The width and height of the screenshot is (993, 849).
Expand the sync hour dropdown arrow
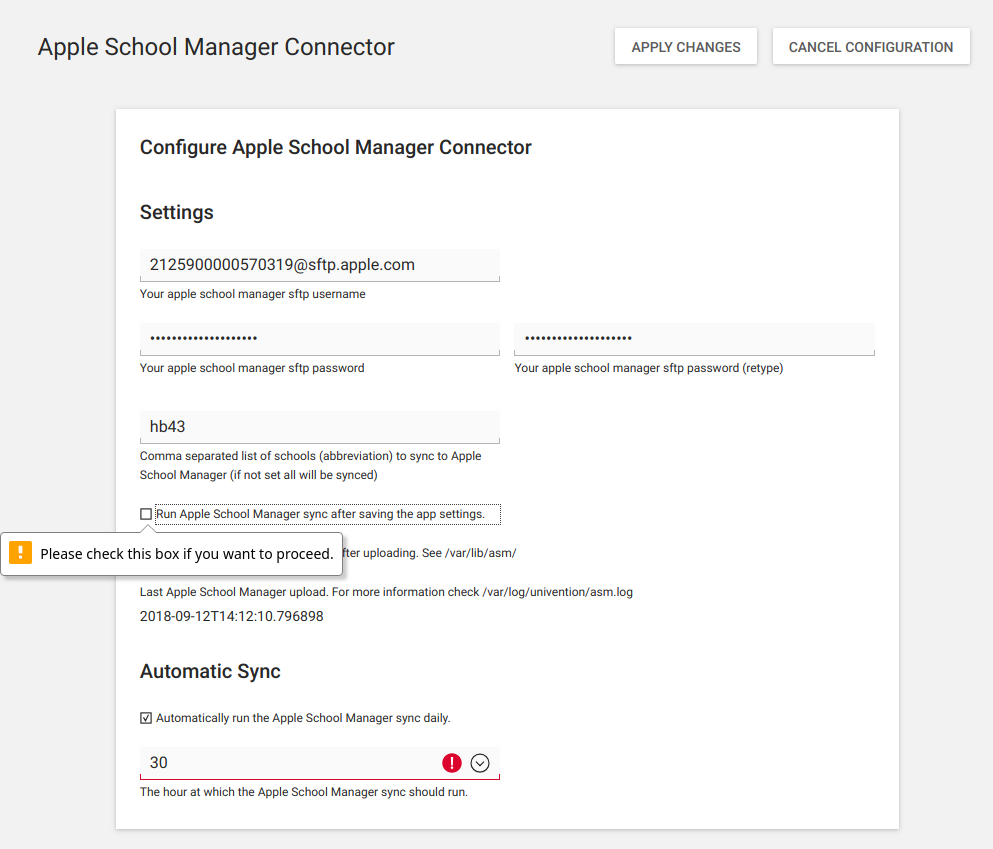pyautogui.click(x=480, y=763)
